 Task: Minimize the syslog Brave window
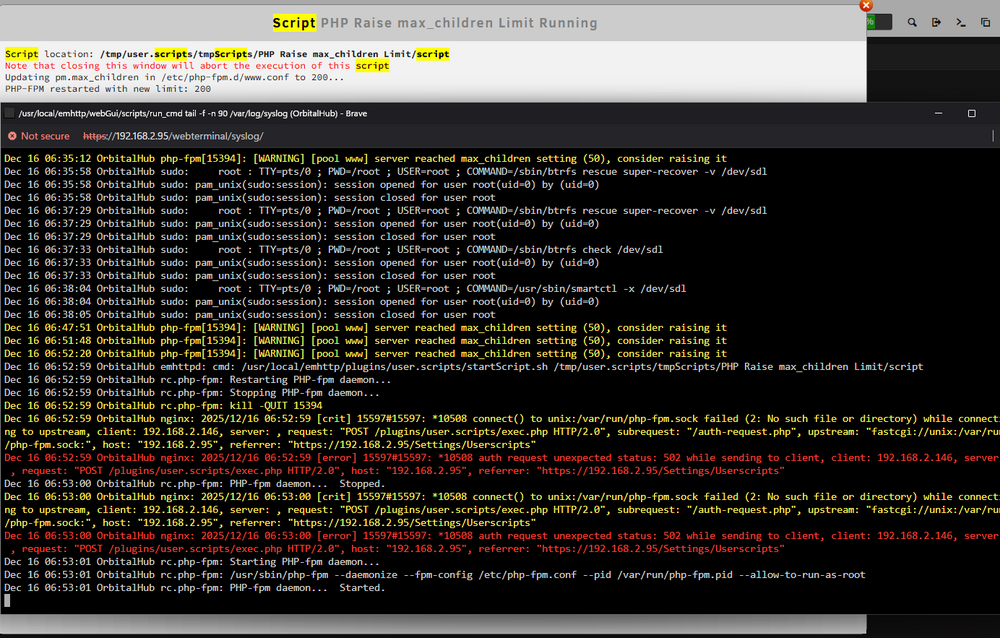pyautogui.click(x=938, y=114)
